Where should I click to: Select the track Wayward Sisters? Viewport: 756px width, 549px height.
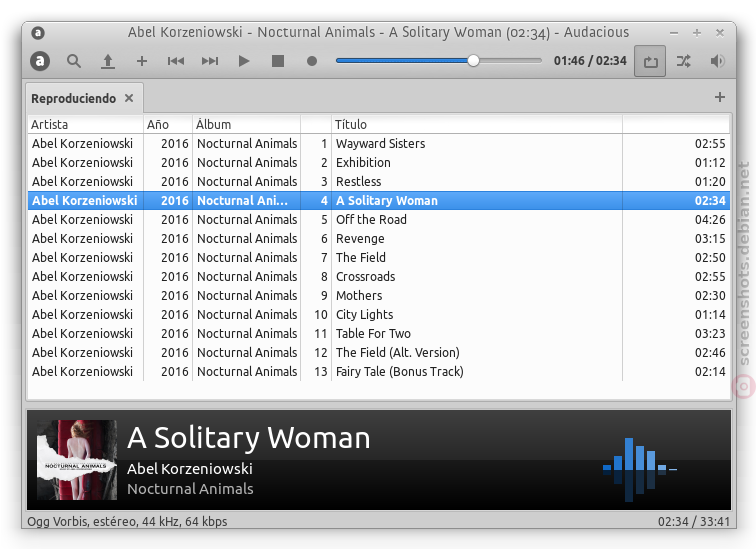point(379,144)
